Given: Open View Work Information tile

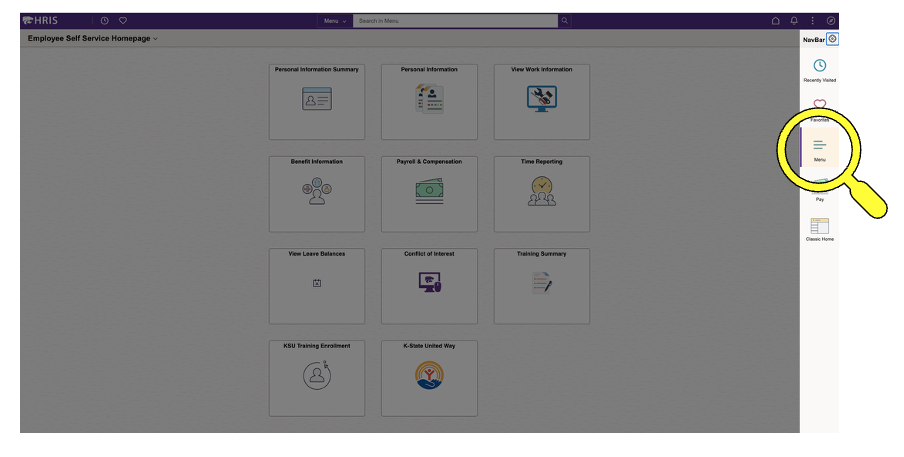Looking at the screenshot, I should pyautogui.click(x=541, y=102).
